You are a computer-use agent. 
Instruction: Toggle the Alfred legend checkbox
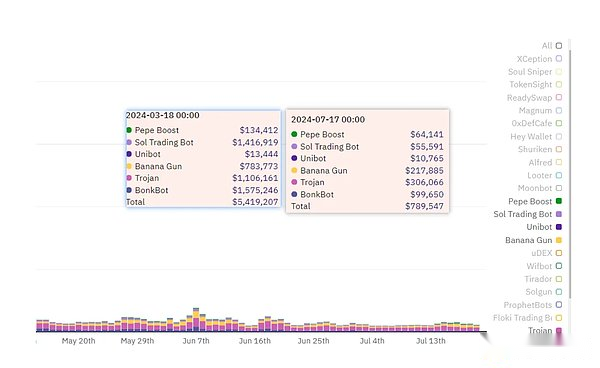(559, 162)
